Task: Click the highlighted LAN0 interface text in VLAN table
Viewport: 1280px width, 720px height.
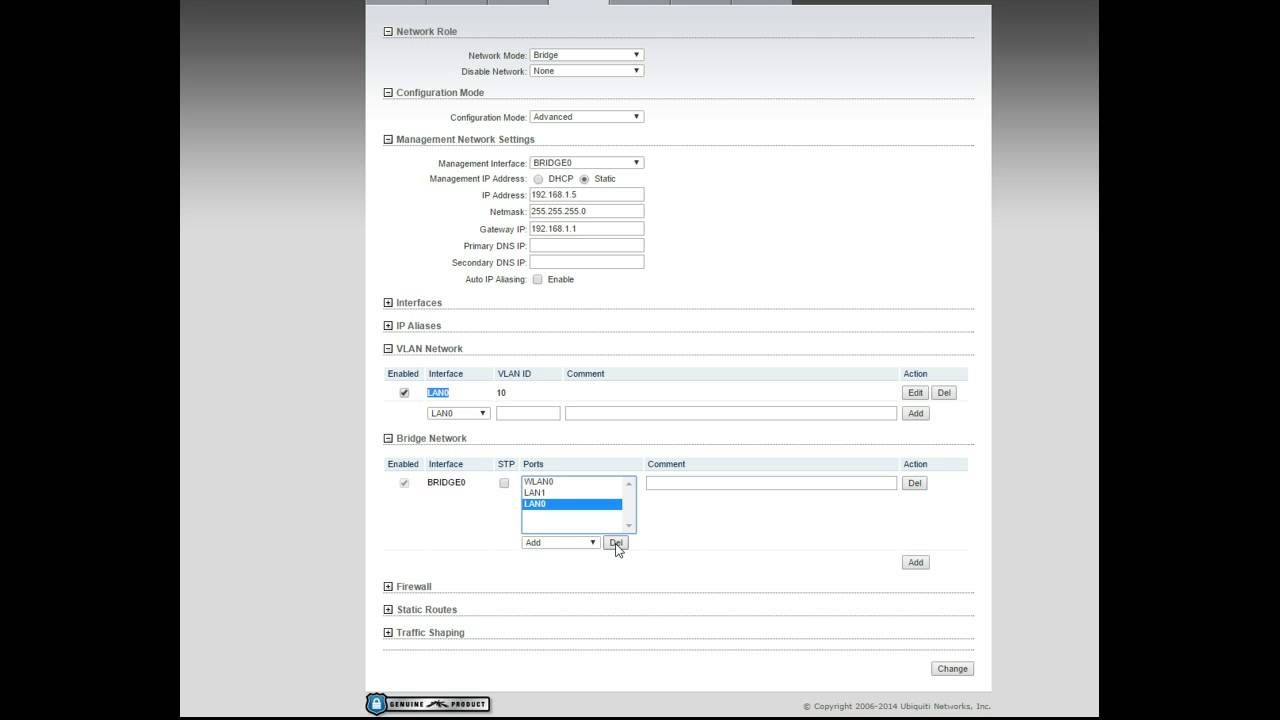Action: pyautogui.click(x=438, y=393)
